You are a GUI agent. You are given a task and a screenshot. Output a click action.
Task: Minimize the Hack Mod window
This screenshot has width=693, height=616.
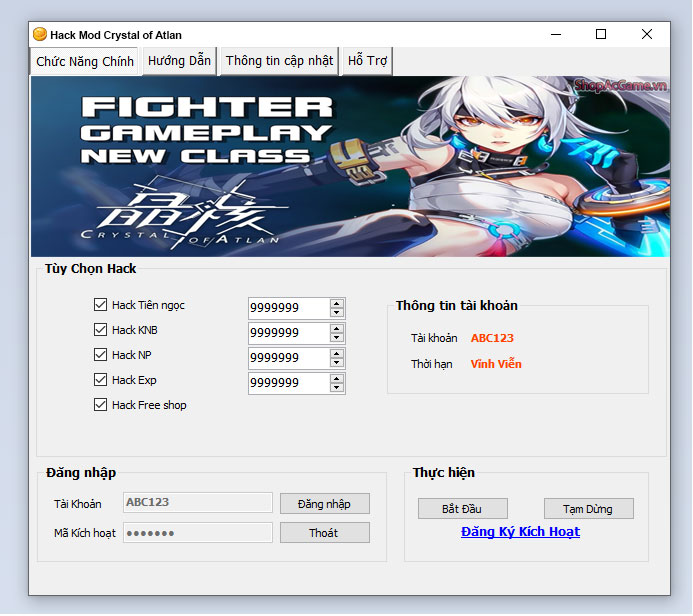pyautogui.click(x=556, y=34)
